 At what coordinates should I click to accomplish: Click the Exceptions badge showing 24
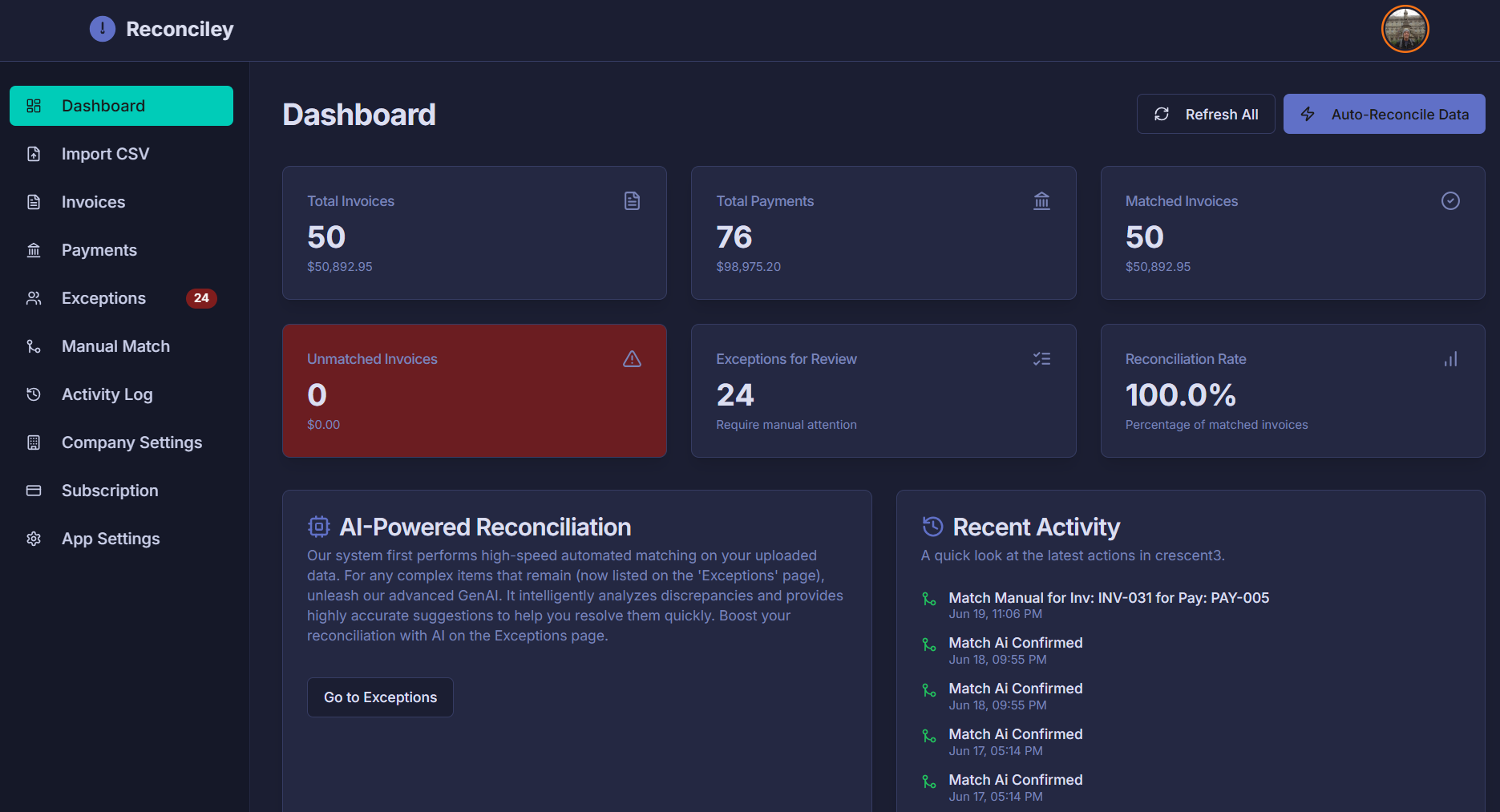[201, 297]
